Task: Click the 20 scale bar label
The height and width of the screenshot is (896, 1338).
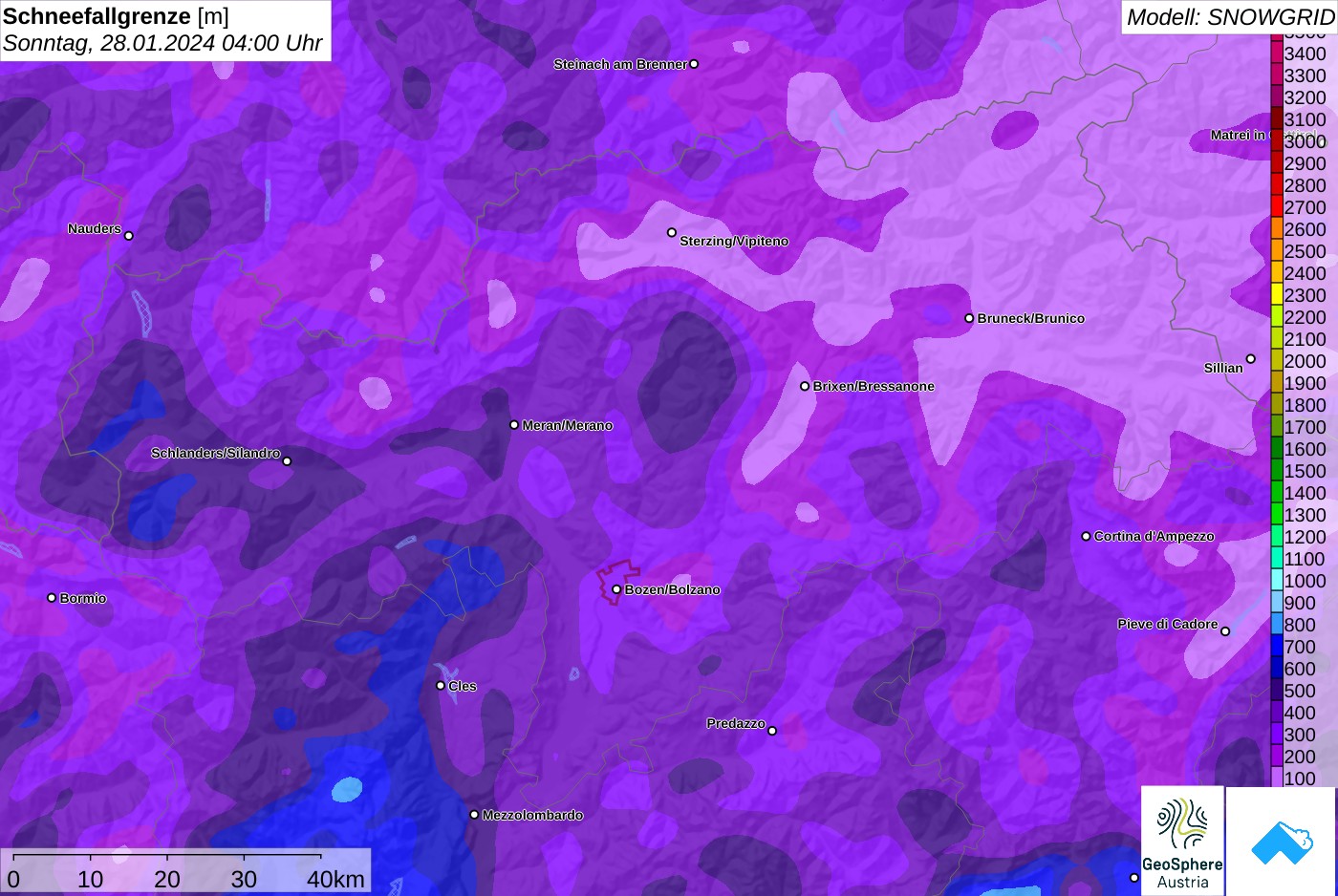Action: 166,879
